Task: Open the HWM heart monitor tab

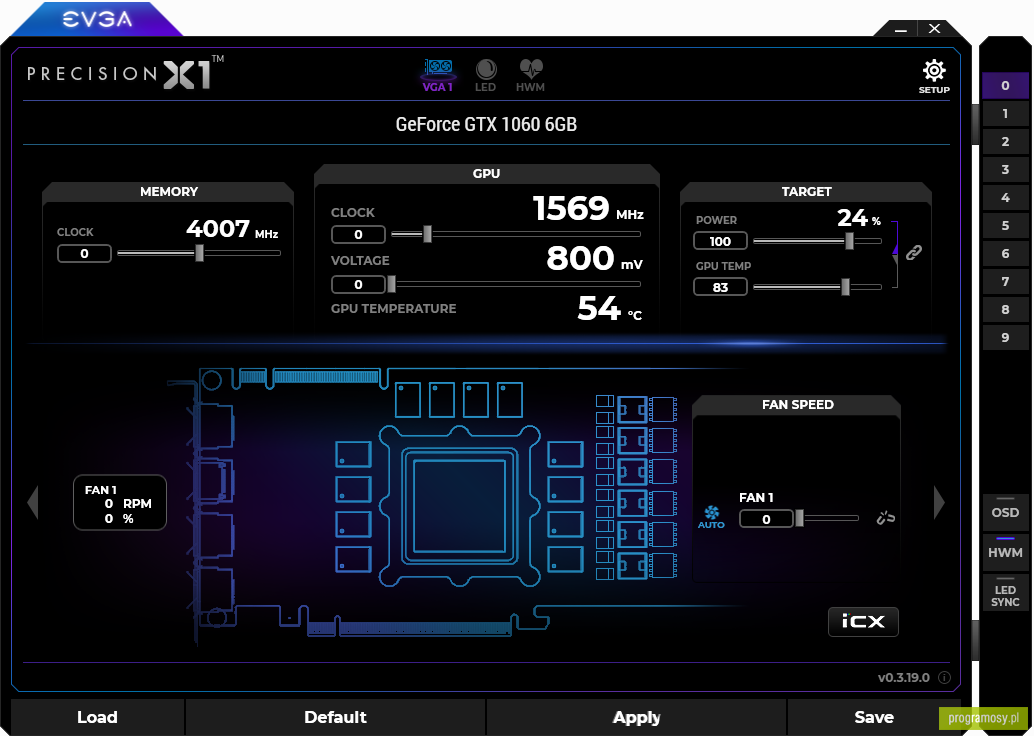Action: 530,76
